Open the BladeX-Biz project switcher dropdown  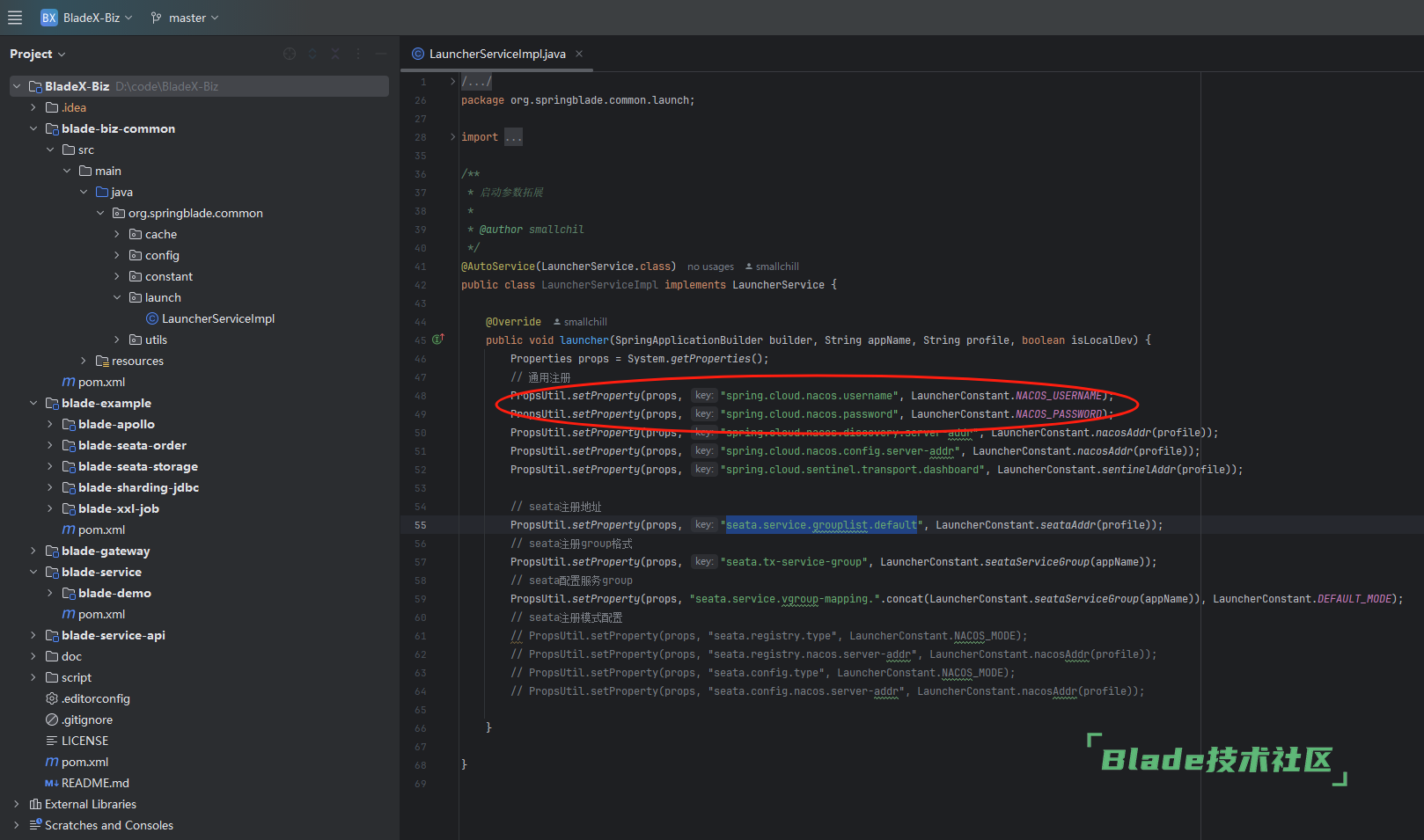86,18
